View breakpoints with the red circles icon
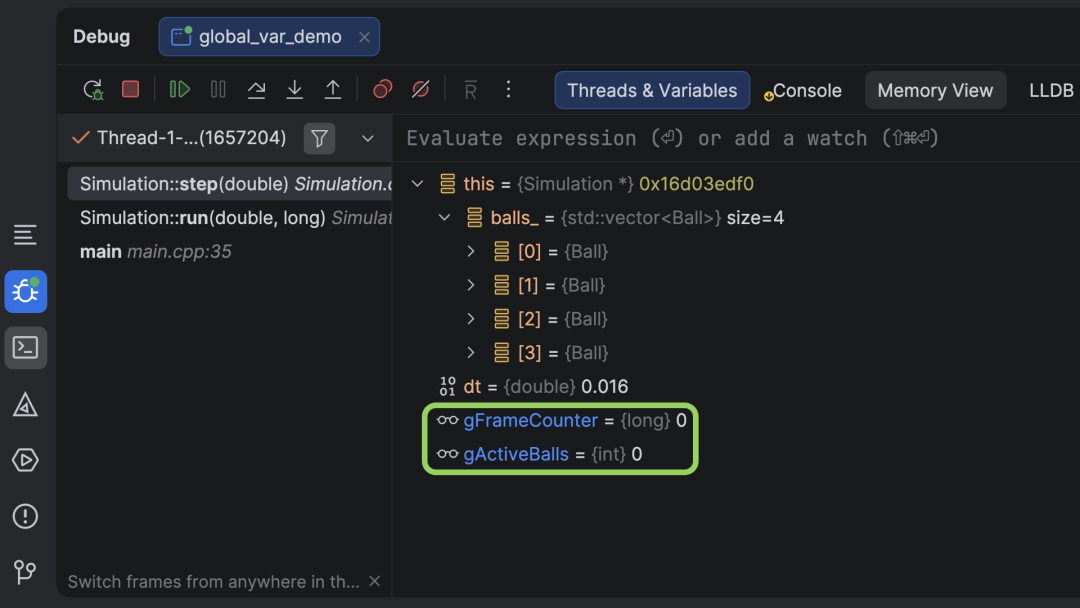Screen dimensions: 1080x608 tap(382, 90)
